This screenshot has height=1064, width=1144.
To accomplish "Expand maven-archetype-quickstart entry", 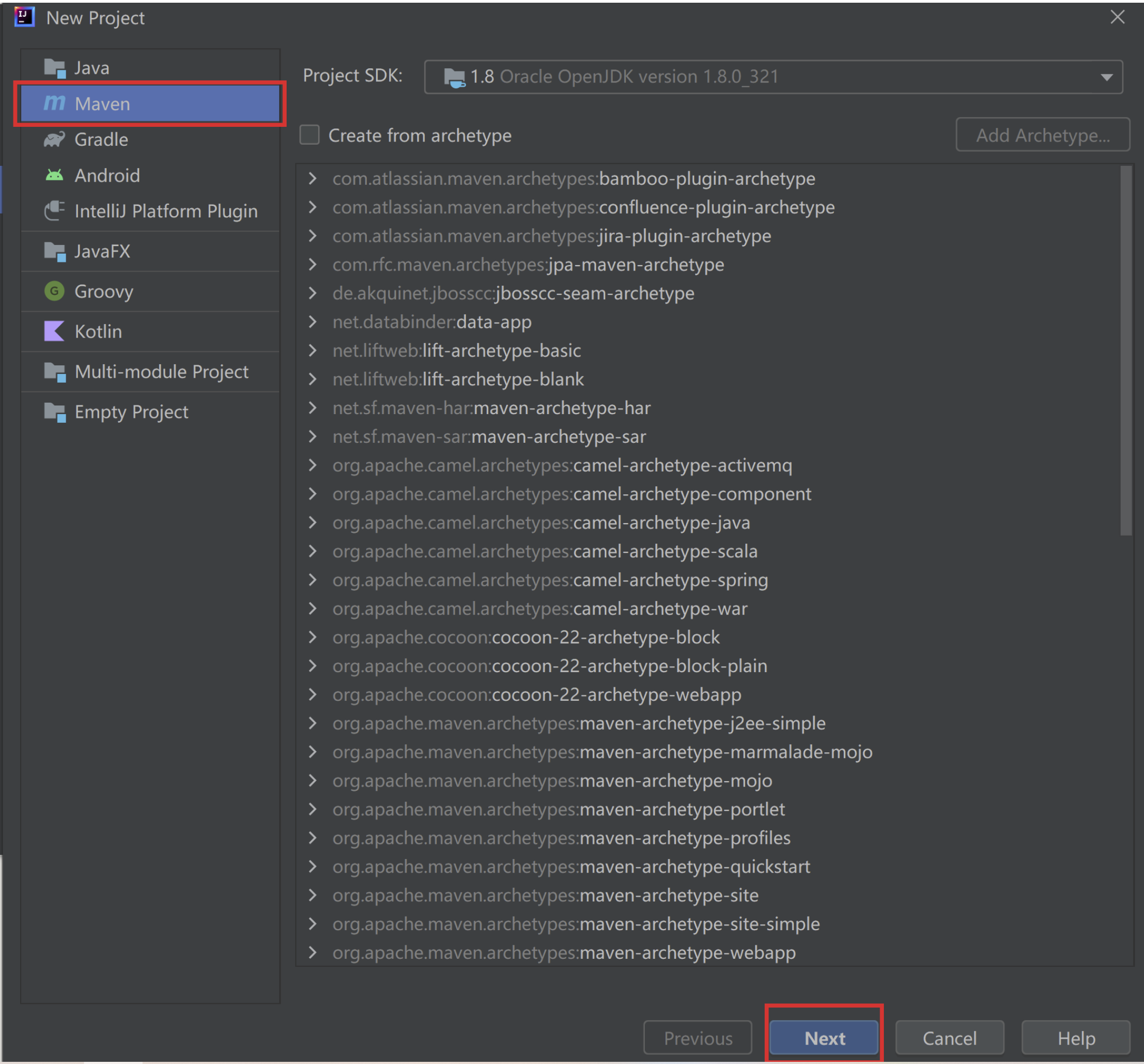I will tap(313, 867).
